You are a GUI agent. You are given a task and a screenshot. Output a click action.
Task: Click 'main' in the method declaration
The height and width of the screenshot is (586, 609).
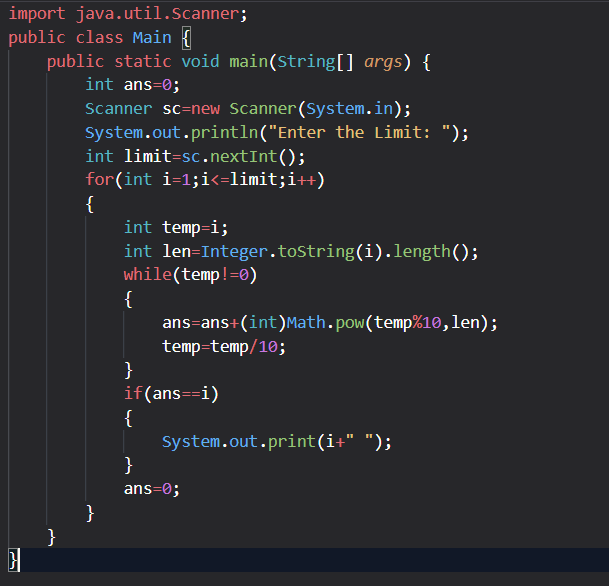coord(249,62)
